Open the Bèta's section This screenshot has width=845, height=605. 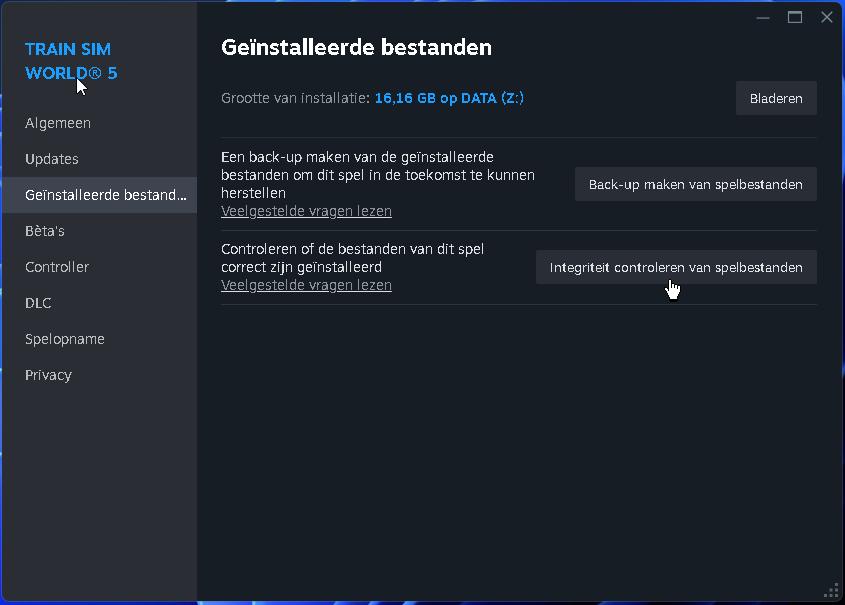tap(99, 231)
